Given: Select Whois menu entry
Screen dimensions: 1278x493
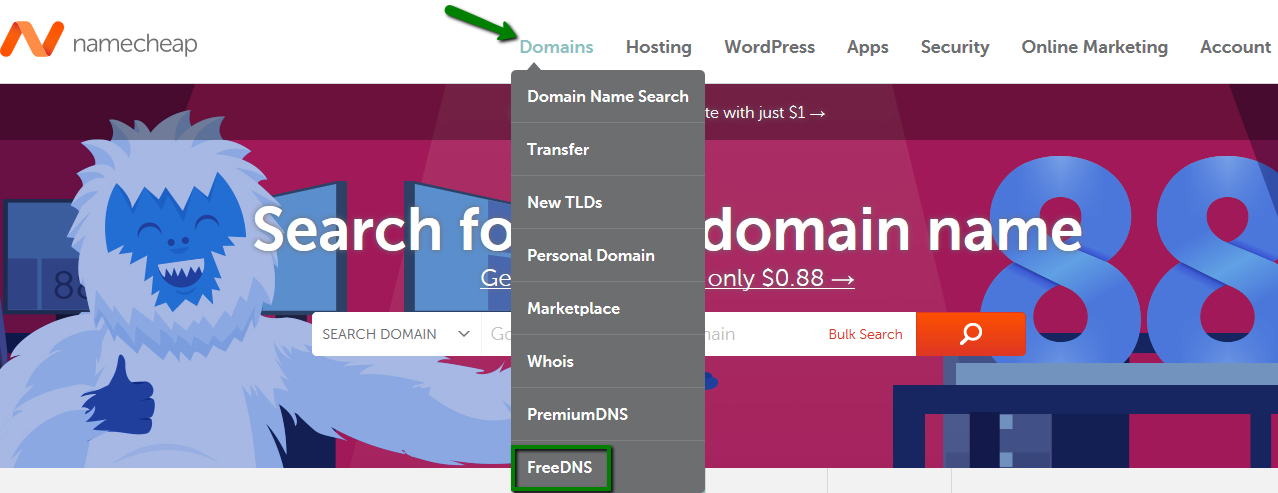Looking at the screenshot, I should coord(608,361).
